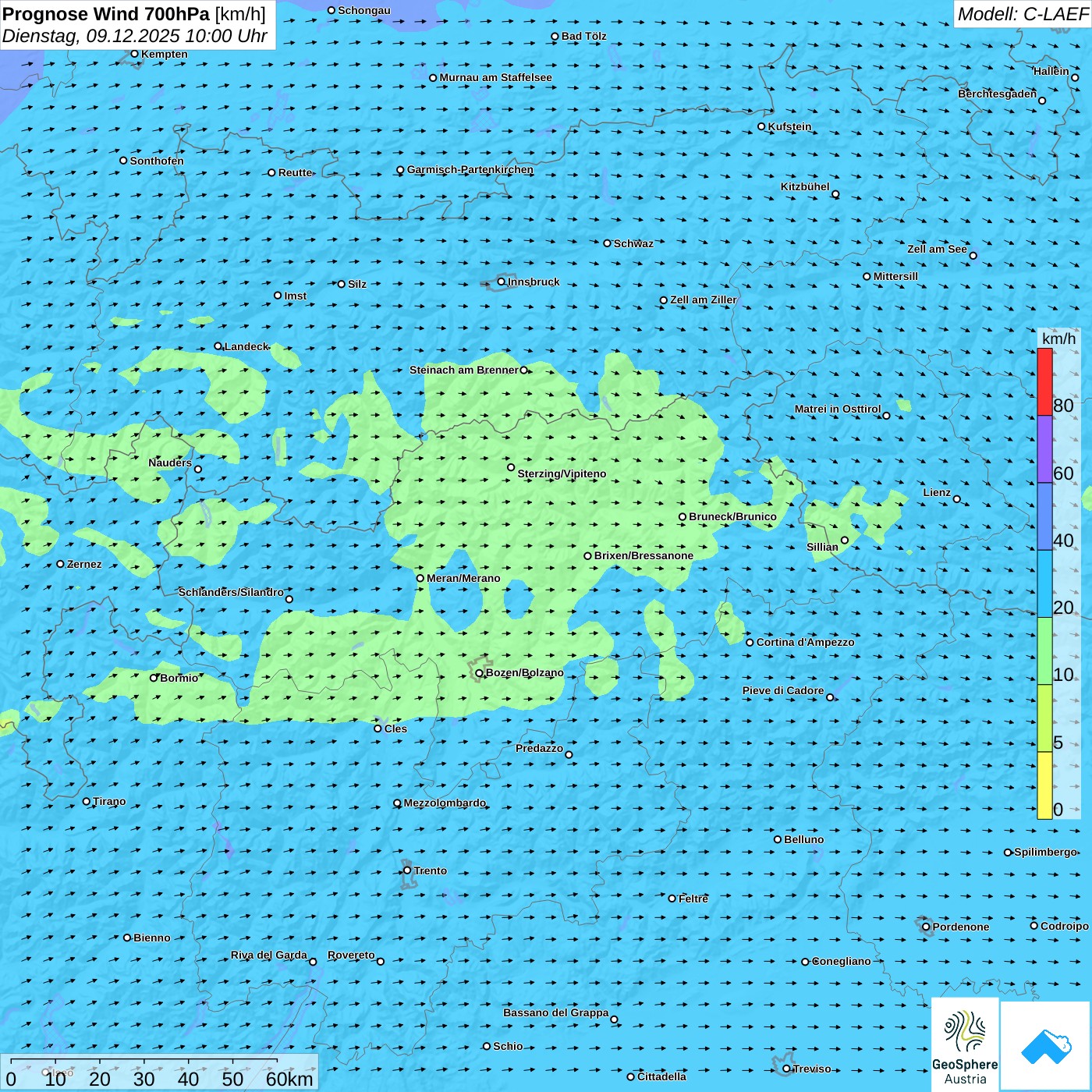Image resolution: width=1092 pixels, height=1092 pixels.
Task: Click the Sterzing/Vipiteno place label
Action: tap(562, 473)
